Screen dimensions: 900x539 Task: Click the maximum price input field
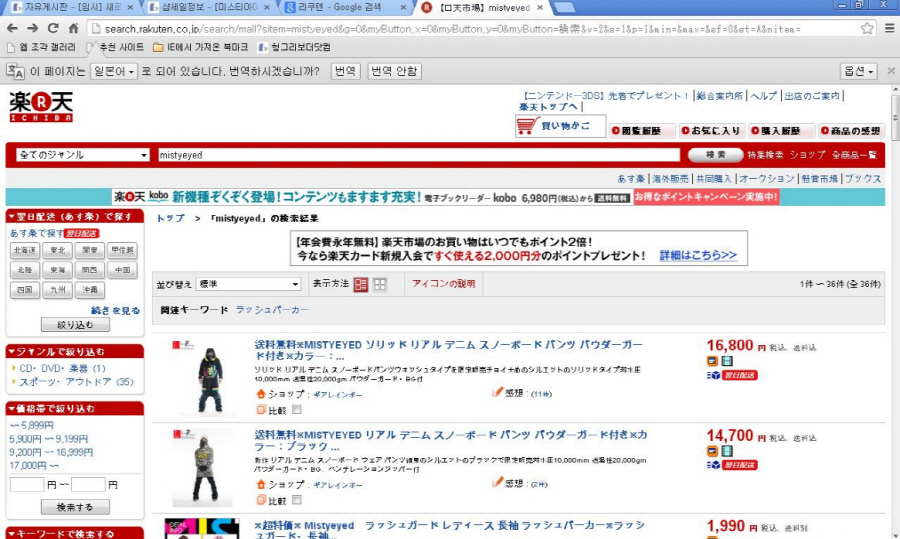pyautogui.click(x=88, y=484)
